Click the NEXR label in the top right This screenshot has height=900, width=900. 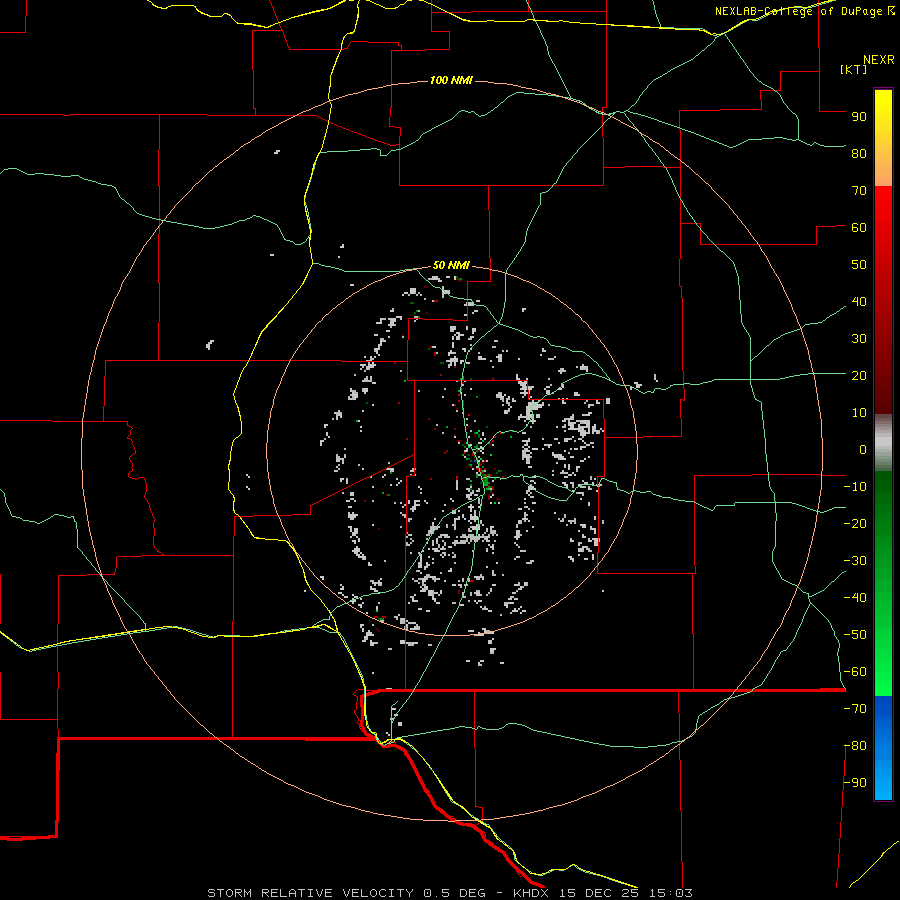pos(879,60)
